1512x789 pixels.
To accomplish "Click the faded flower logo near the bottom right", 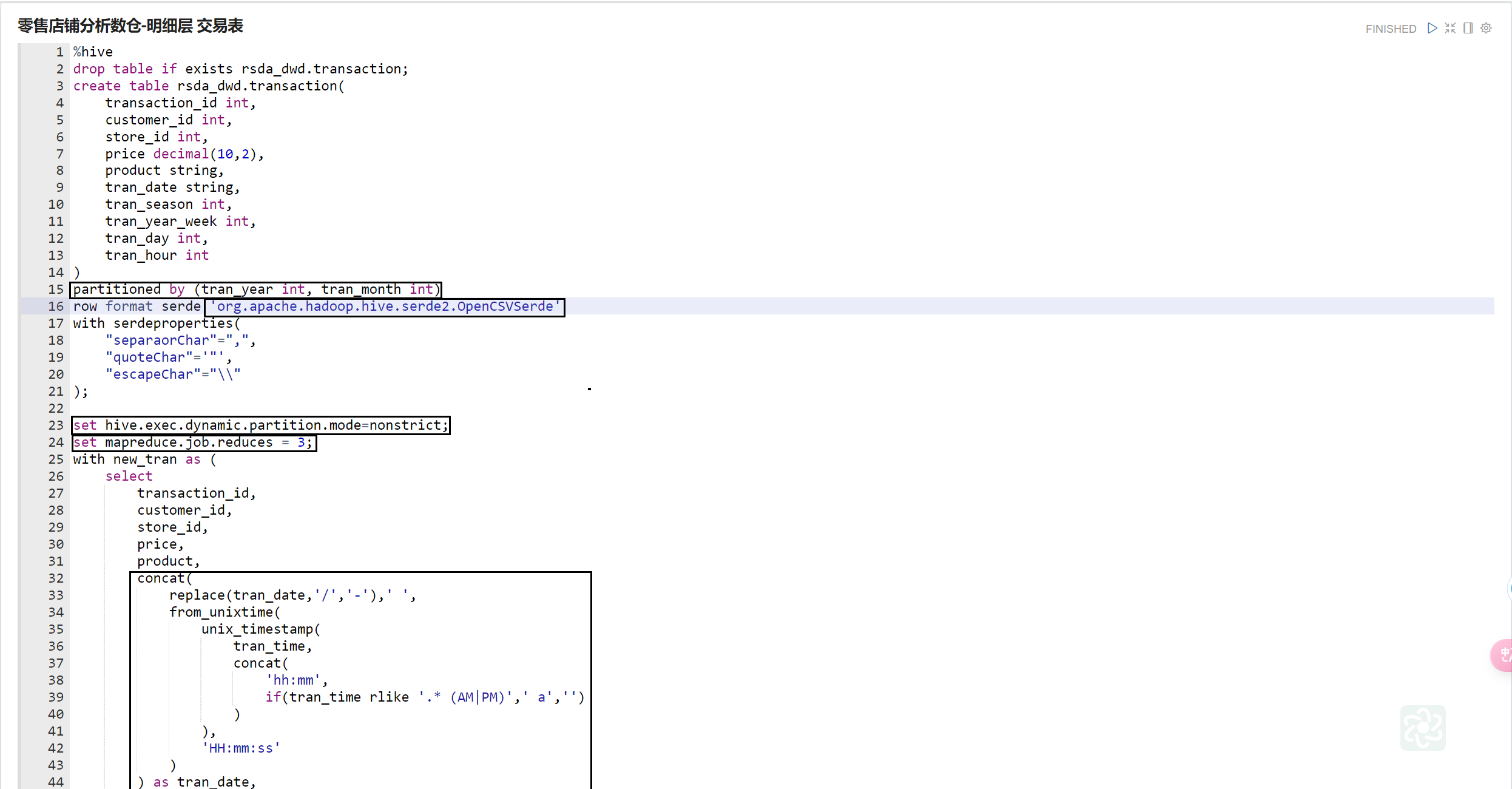I will tap(1422, 727).
